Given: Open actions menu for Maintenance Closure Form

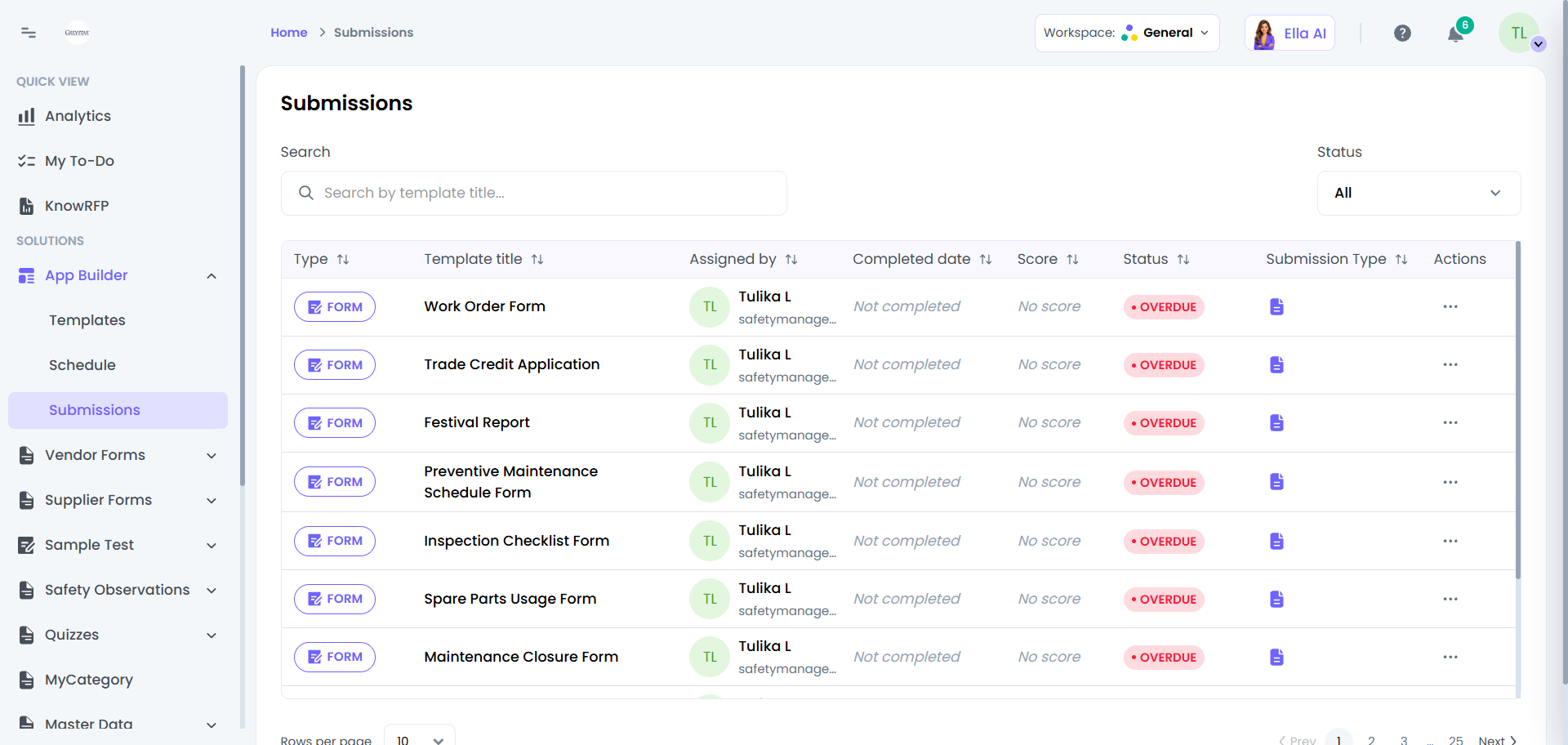Looking at the screenshot, I should (x=1450, y=657).
